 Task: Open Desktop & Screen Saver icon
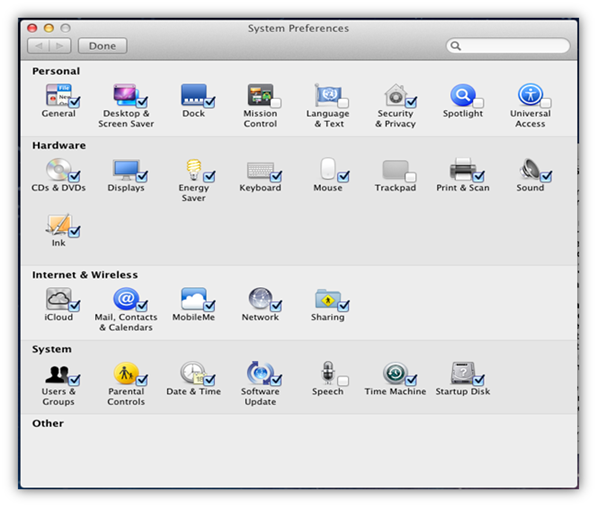pos(125,95)
